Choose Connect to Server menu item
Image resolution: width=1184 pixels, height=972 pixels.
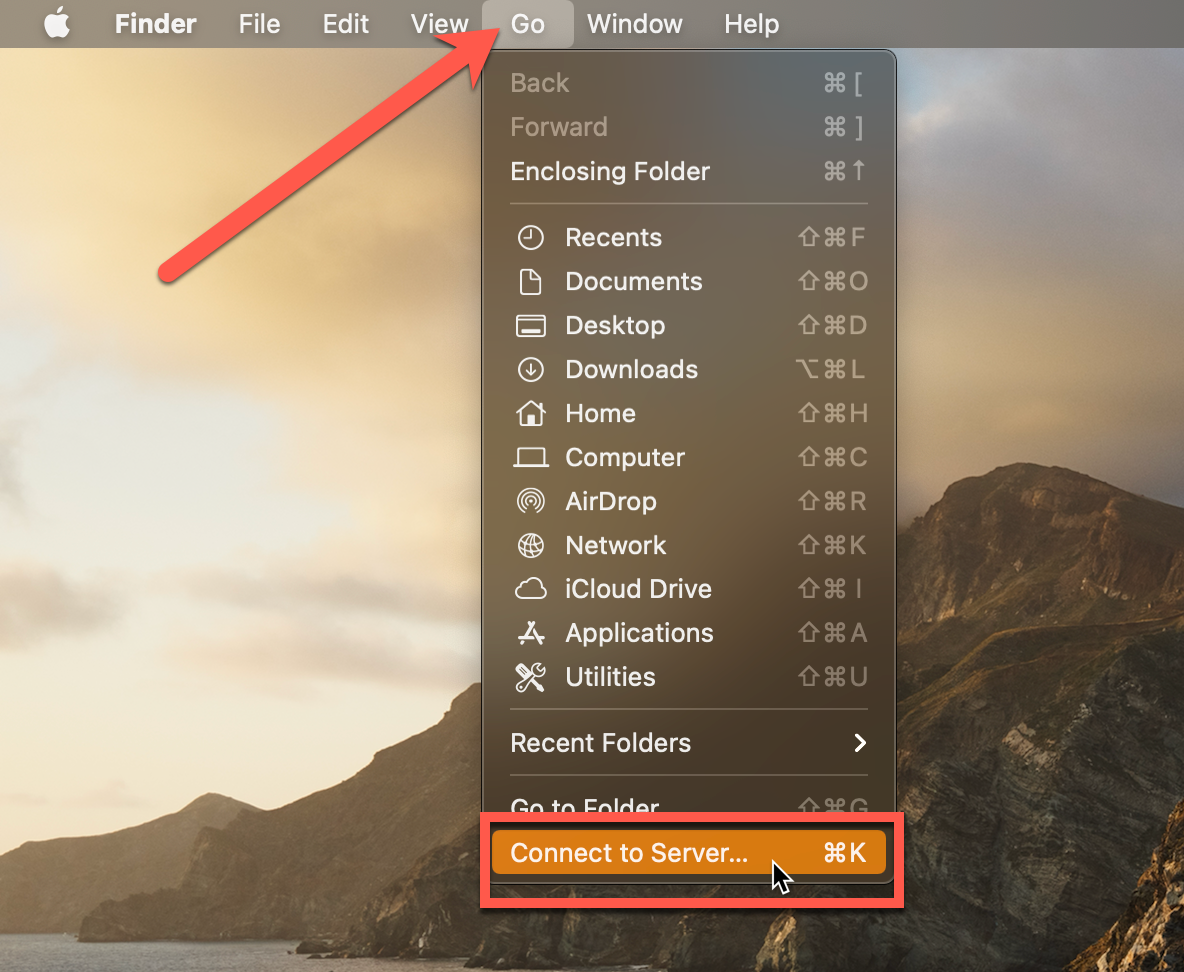[x=689, y=853]
